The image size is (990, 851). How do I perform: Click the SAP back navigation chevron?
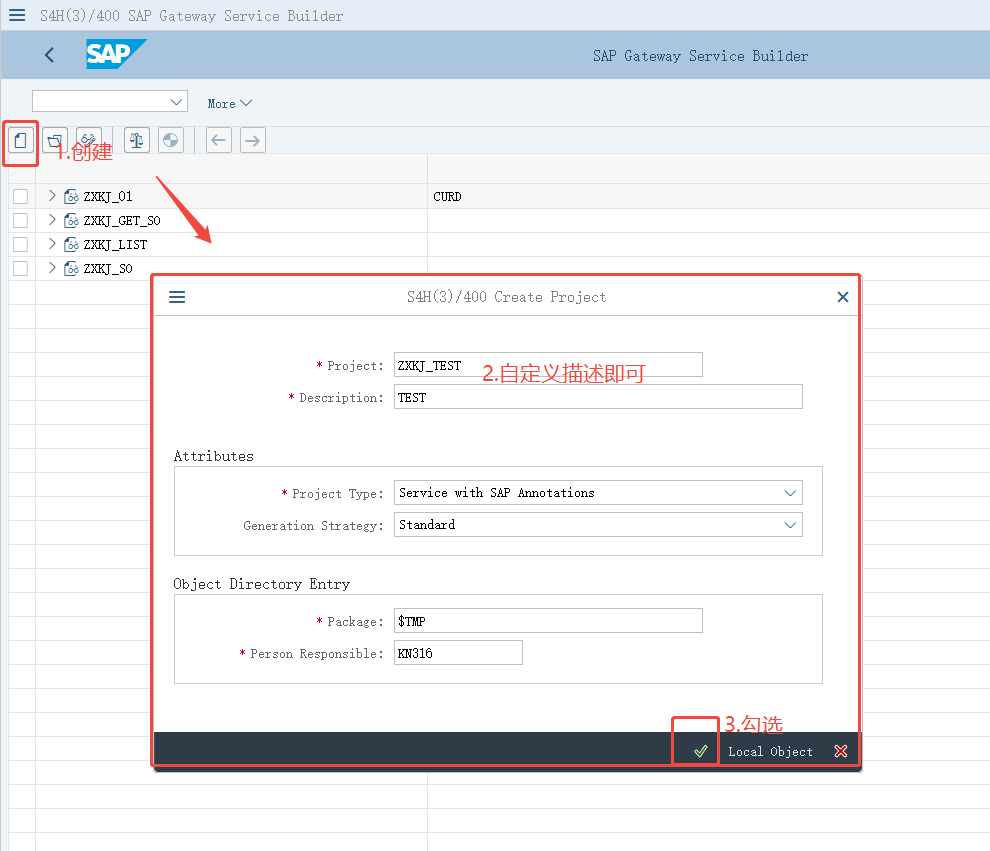point(49,55)
